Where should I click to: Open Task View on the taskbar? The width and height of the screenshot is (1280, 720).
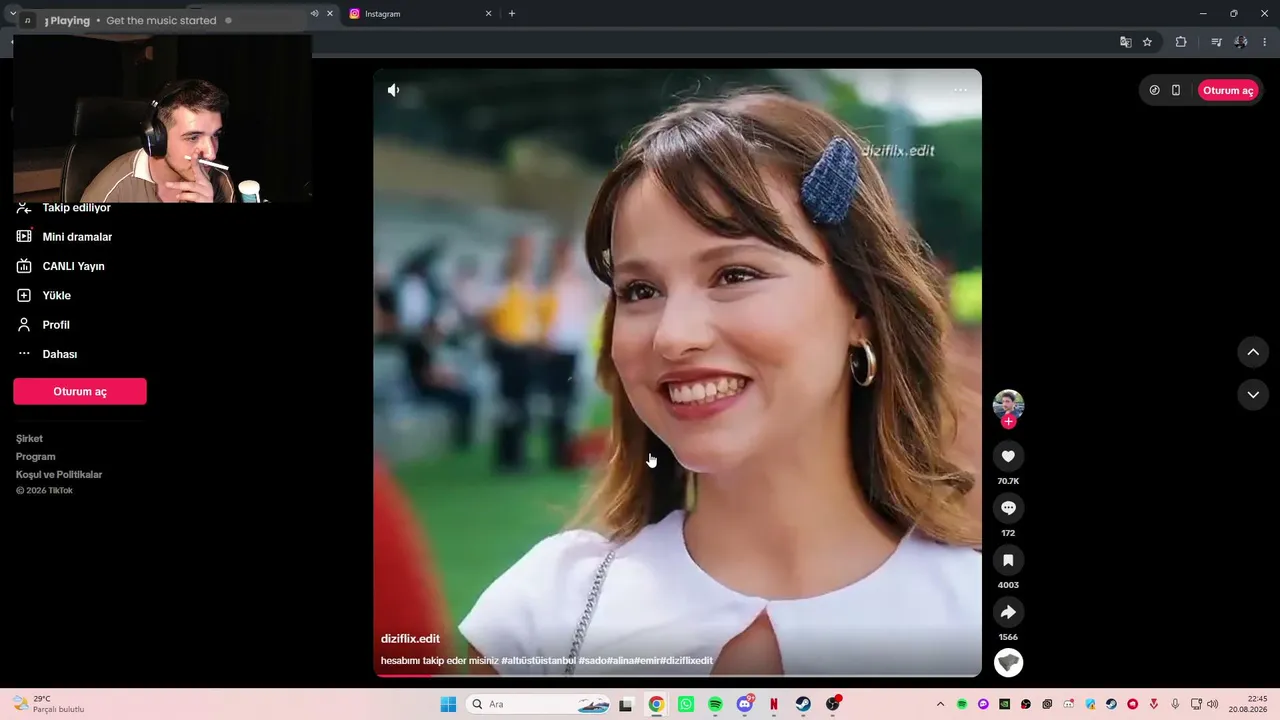[626, 704]
